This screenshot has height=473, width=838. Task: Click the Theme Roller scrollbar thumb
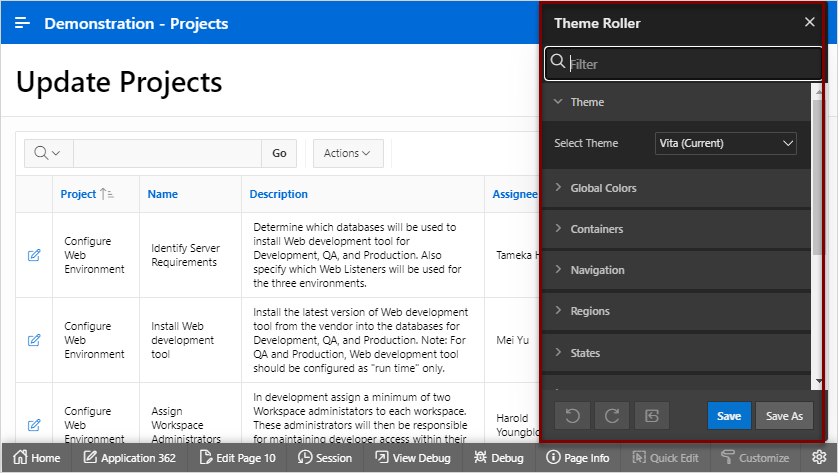(x=818, y=176)
